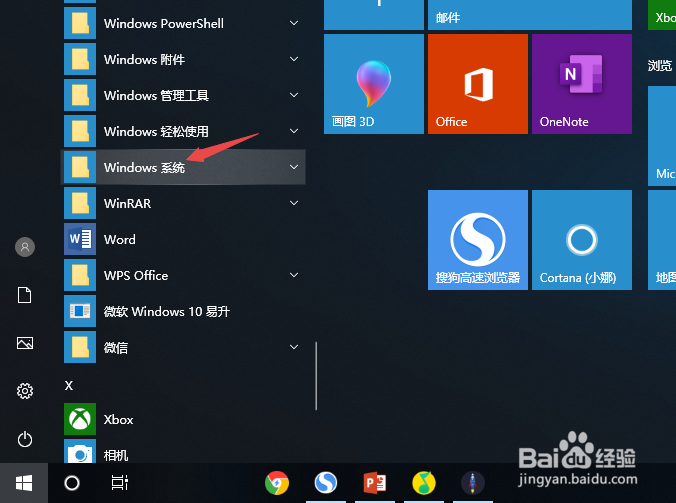Click the Power icon in sidebar
Screen dimensions: 676x503
point(25,439)
